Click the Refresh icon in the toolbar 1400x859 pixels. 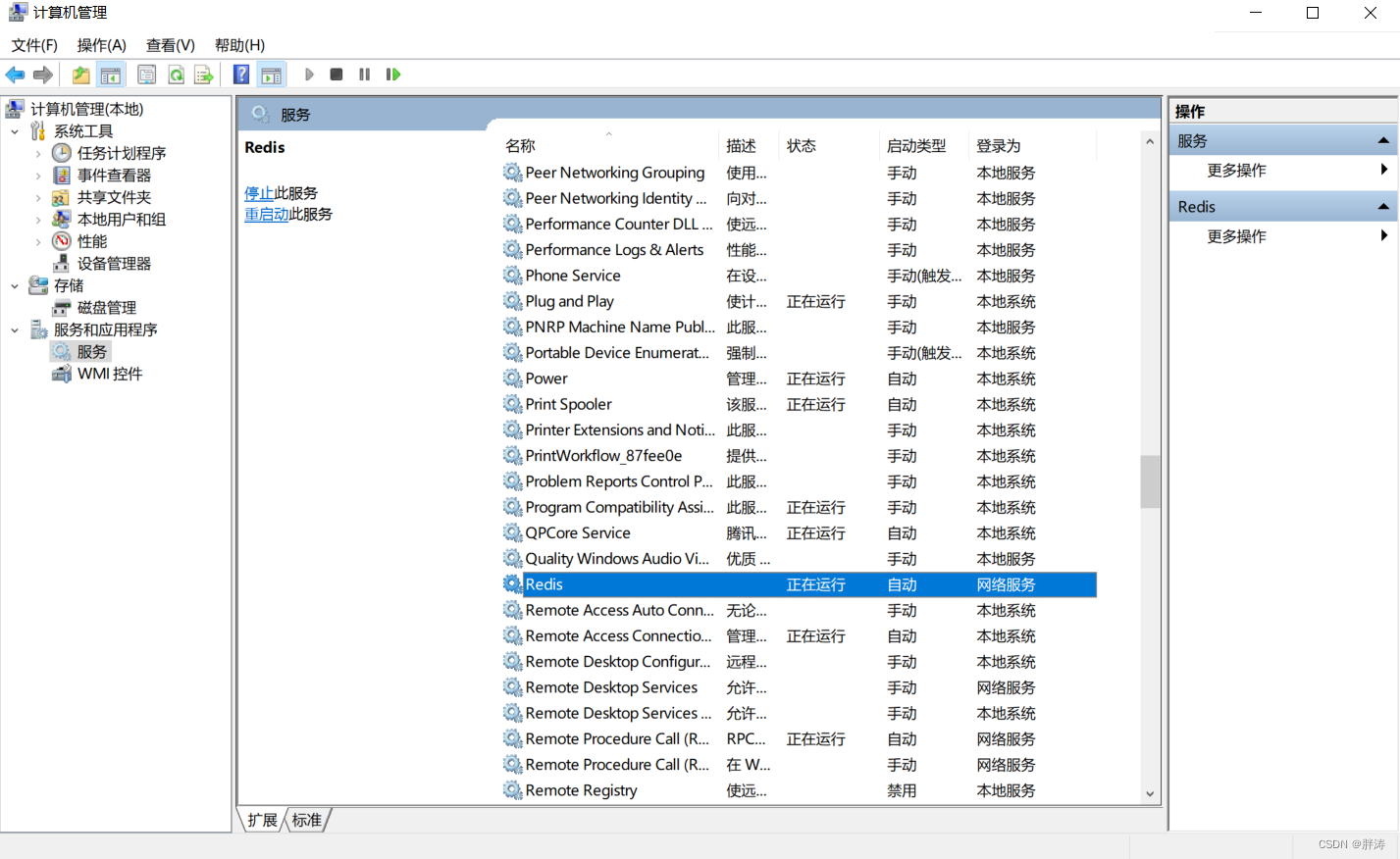coord(176,75)
